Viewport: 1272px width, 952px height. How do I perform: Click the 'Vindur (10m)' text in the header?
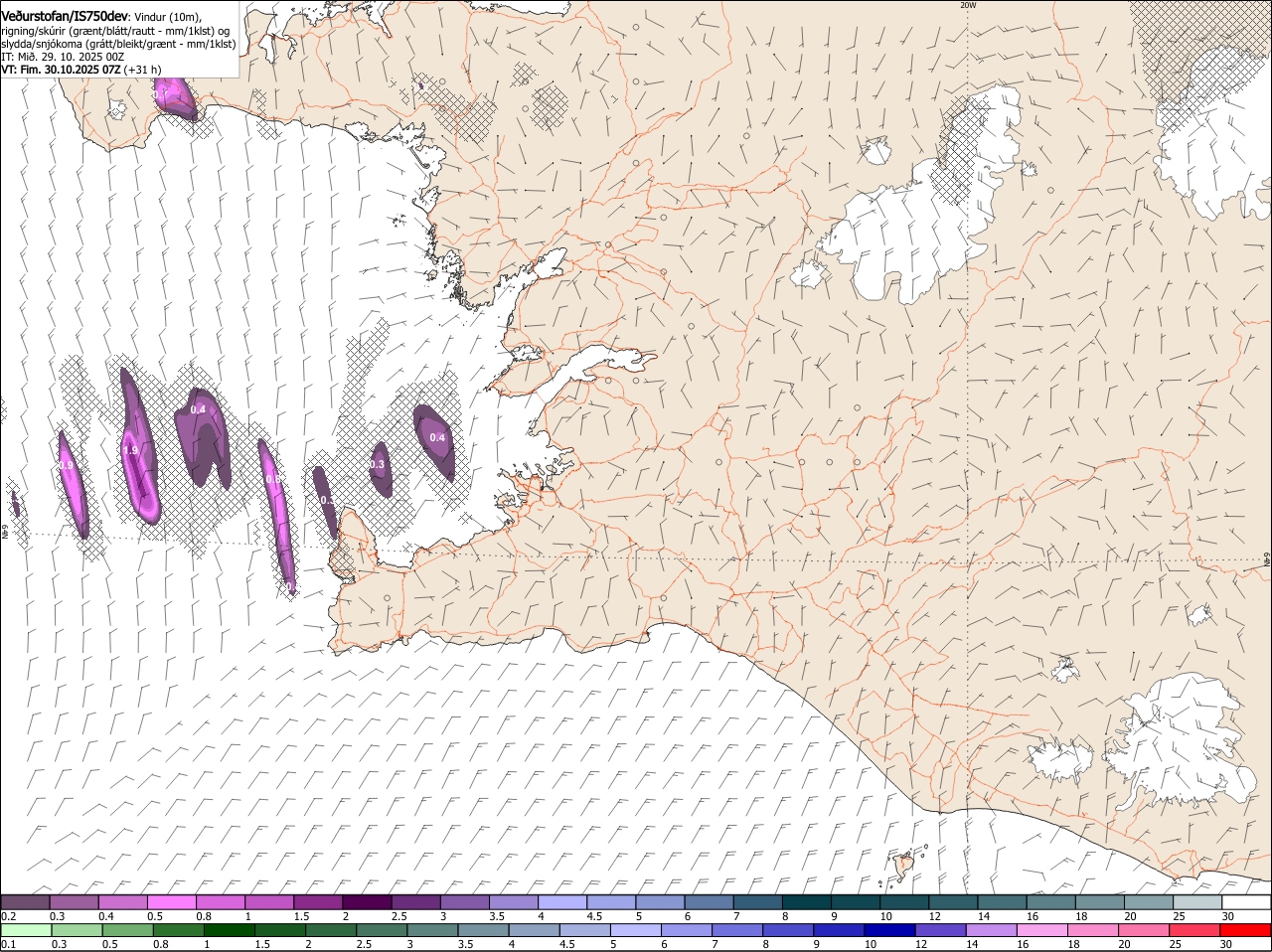click(166, 17)
